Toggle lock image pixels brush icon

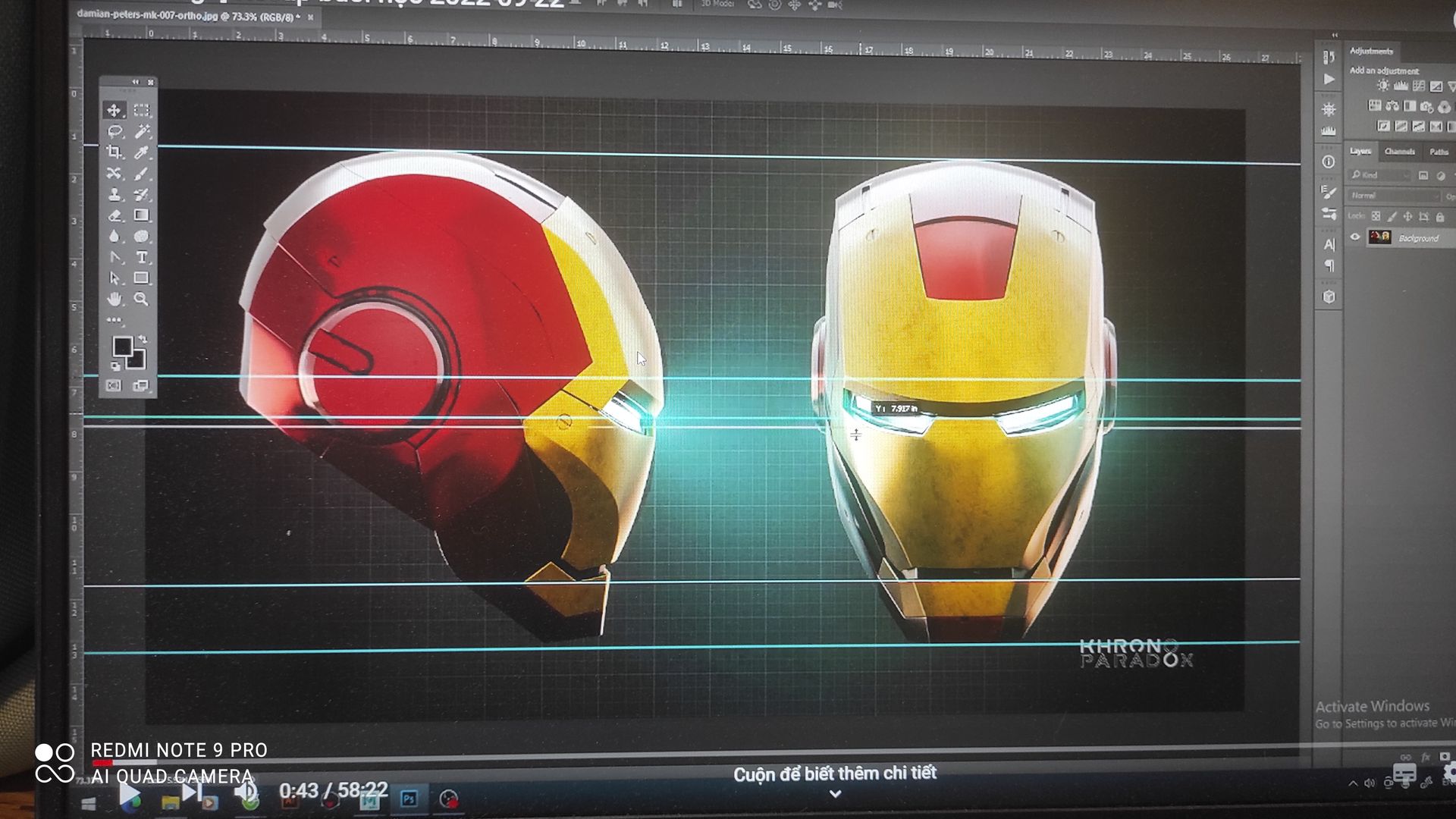1392,216
